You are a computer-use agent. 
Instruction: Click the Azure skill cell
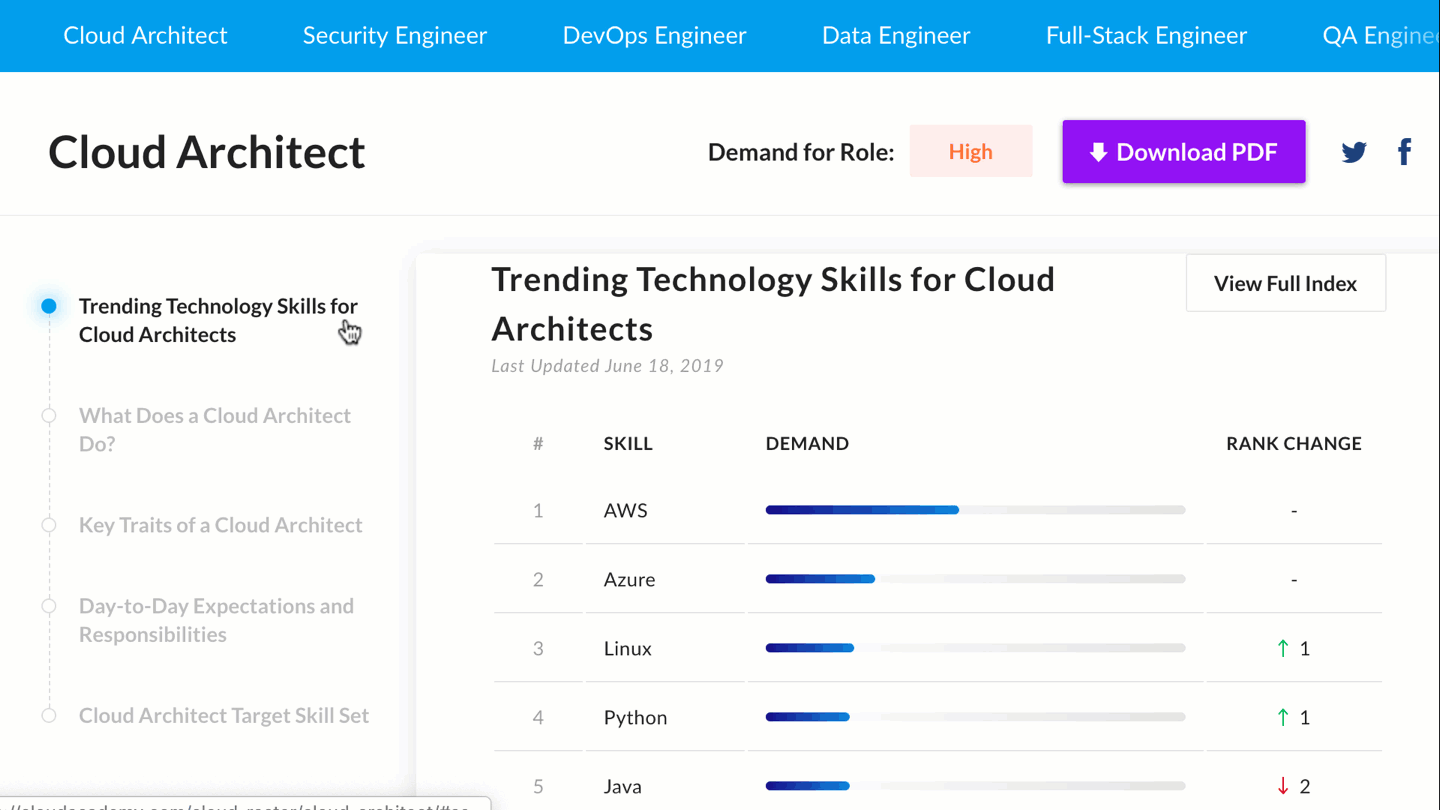629,579
